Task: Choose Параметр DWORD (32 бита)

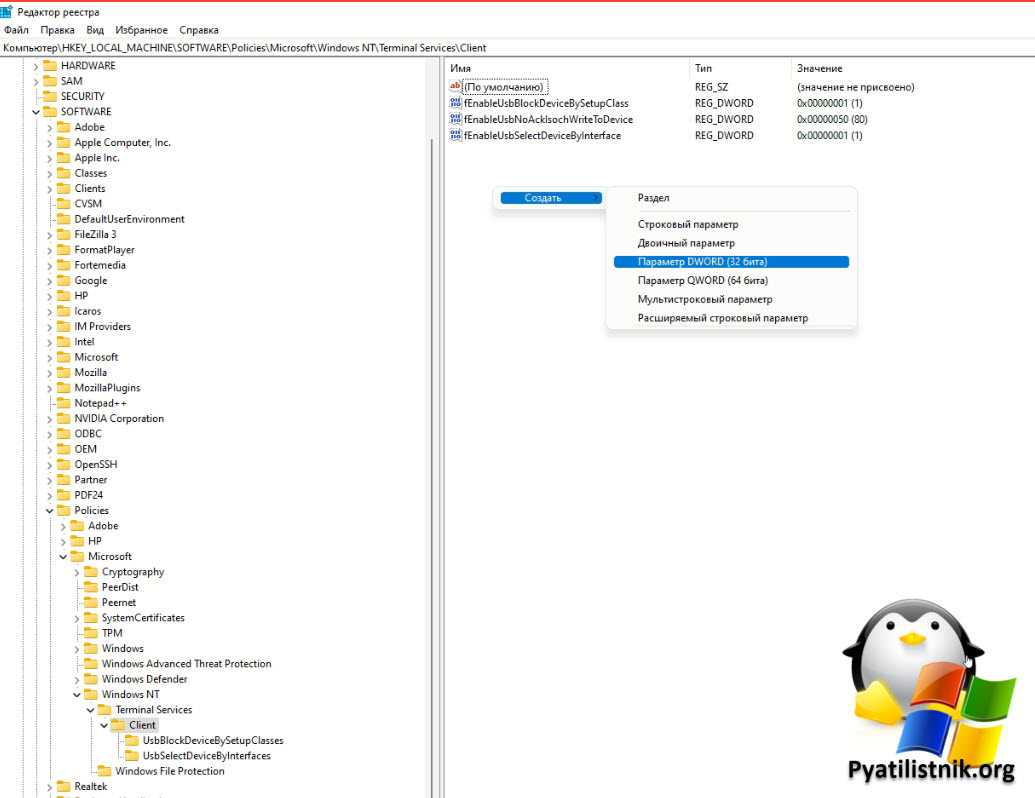Action: (702, 262)
